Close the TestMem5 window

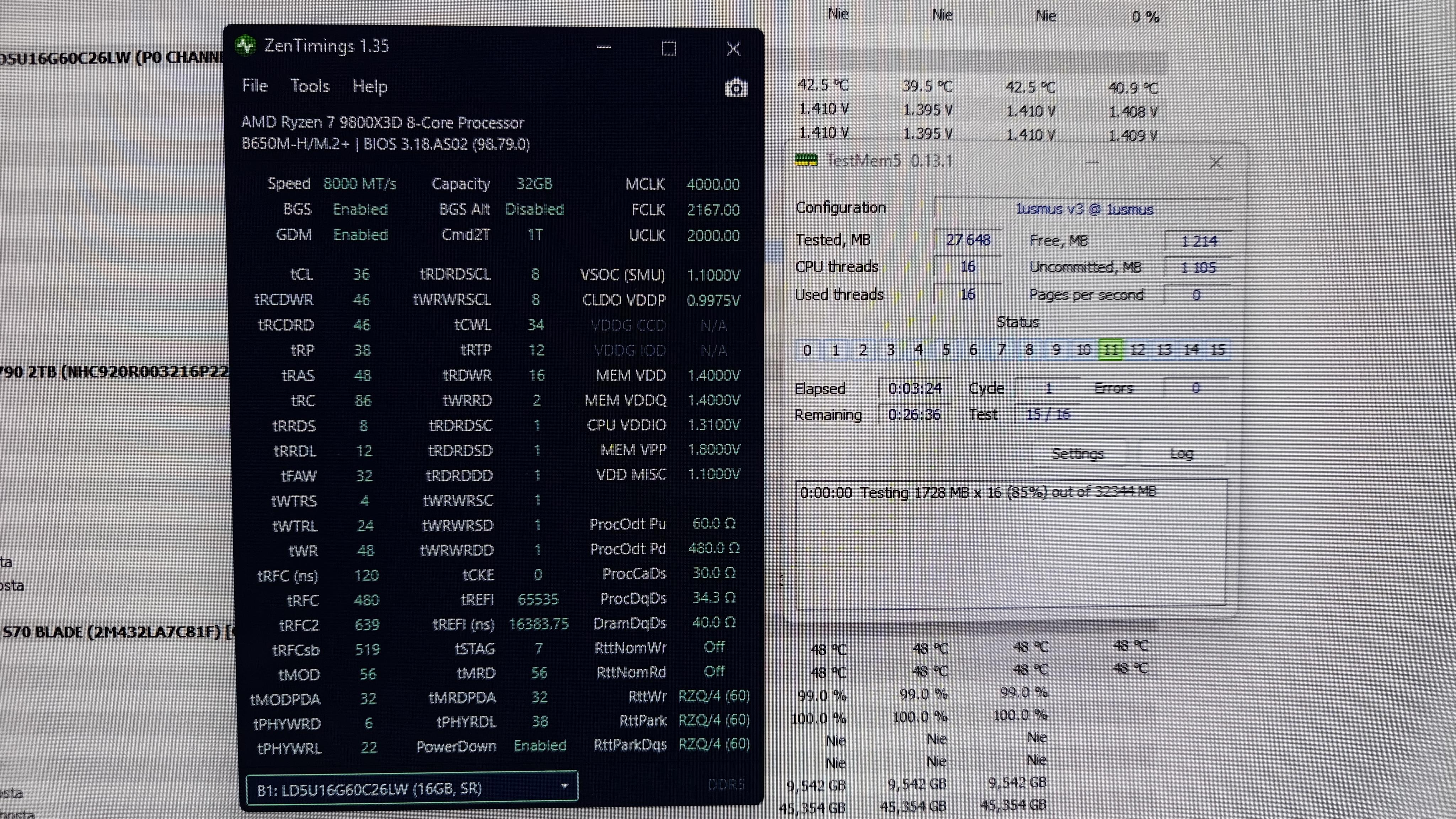click(x=1216, y=164)
